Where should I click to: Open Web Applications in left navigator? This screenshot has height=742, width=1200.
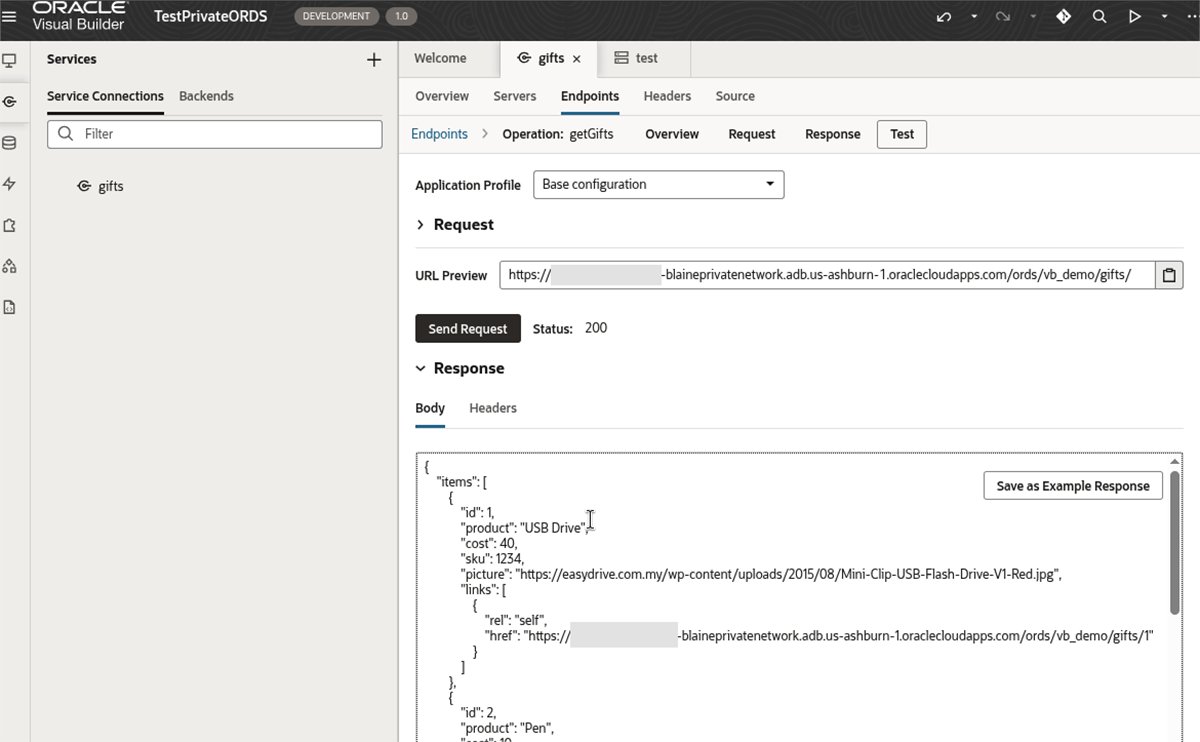coord(10,60)
